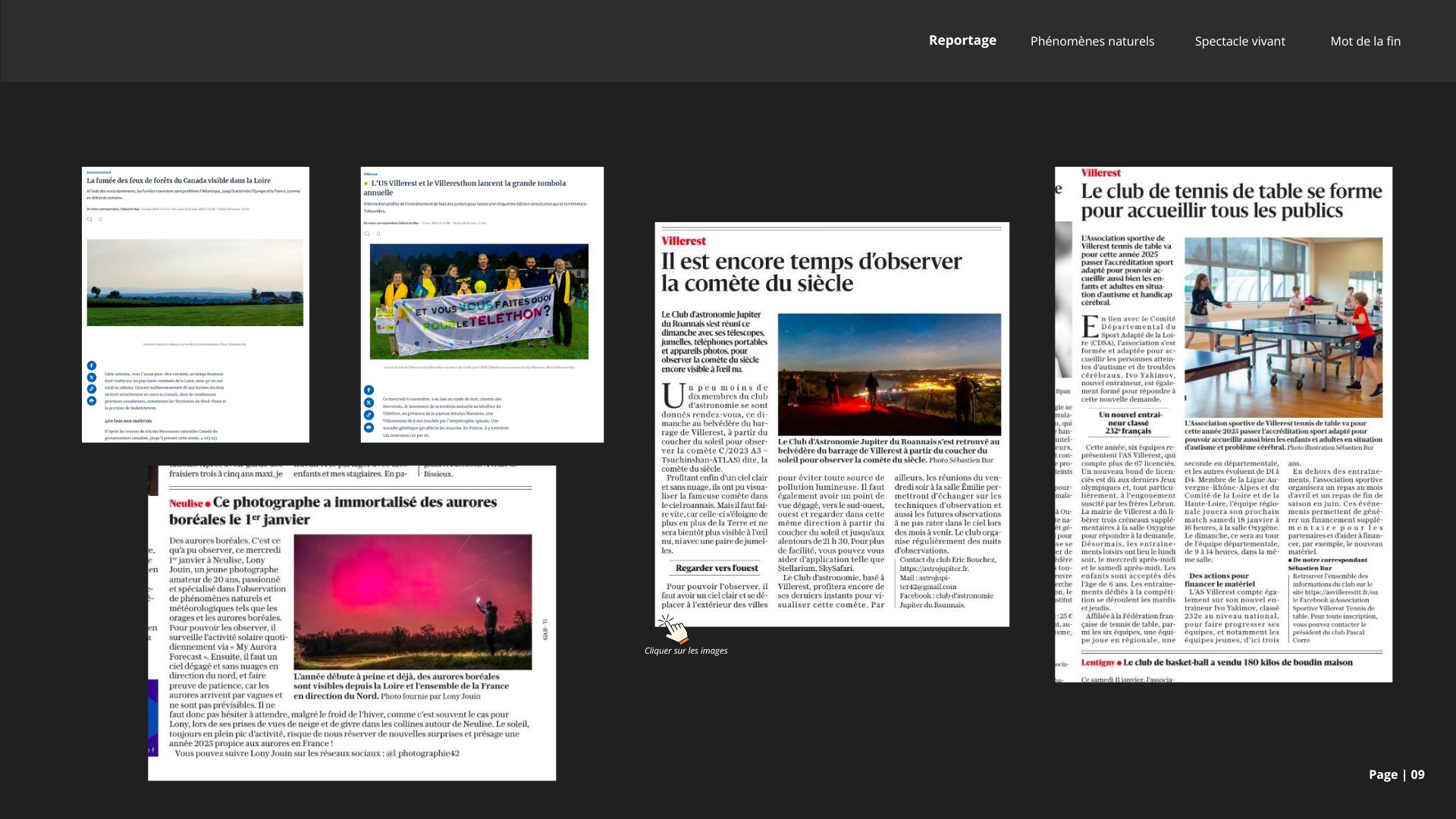Image resolution: width=1456 pixels, height=819 pixels.
Task: Select Spectacle vivant in navigation
Action: click(1240, 41)
